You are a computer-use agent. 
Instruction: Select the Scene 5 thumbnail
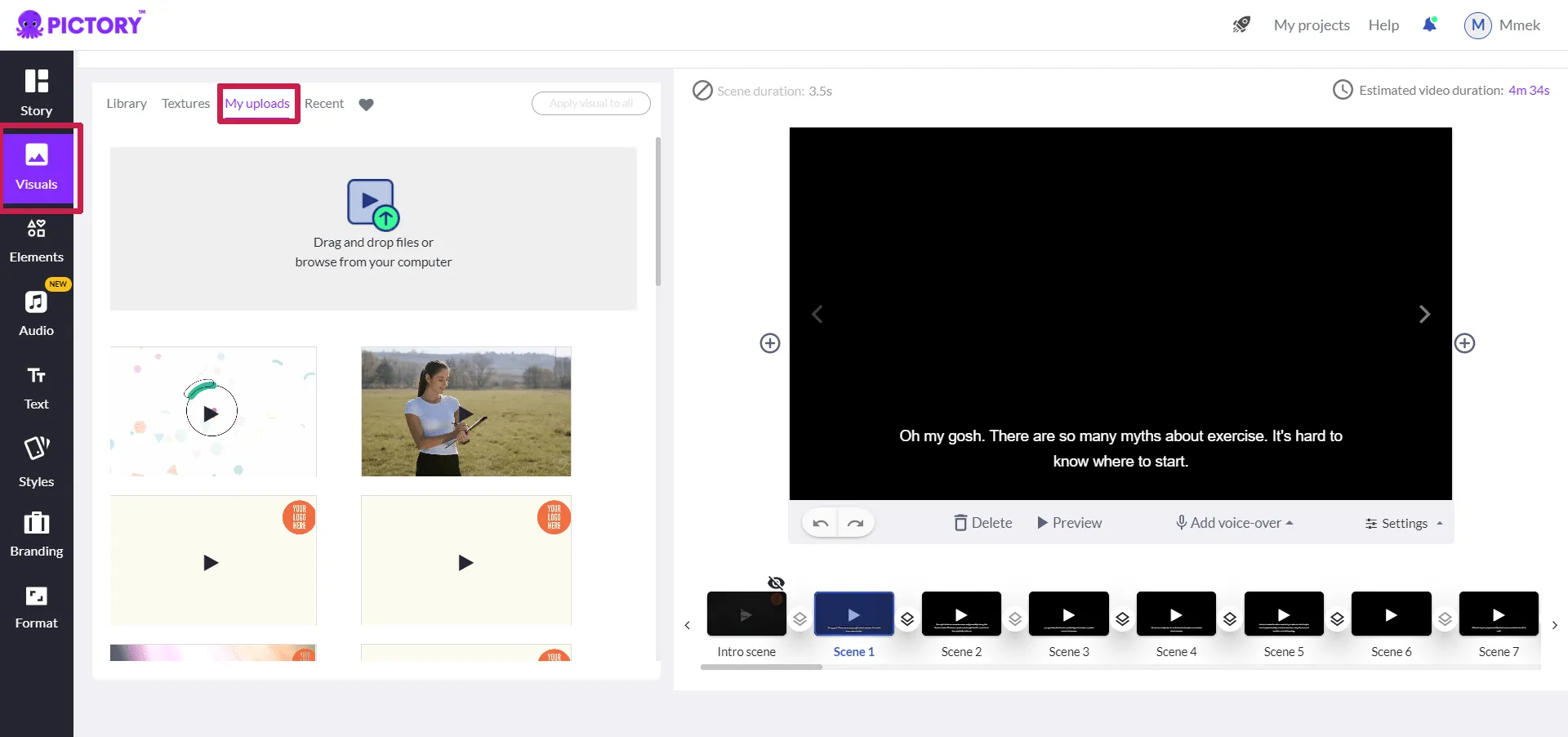pyautogui.click(x=1284, y=614)
